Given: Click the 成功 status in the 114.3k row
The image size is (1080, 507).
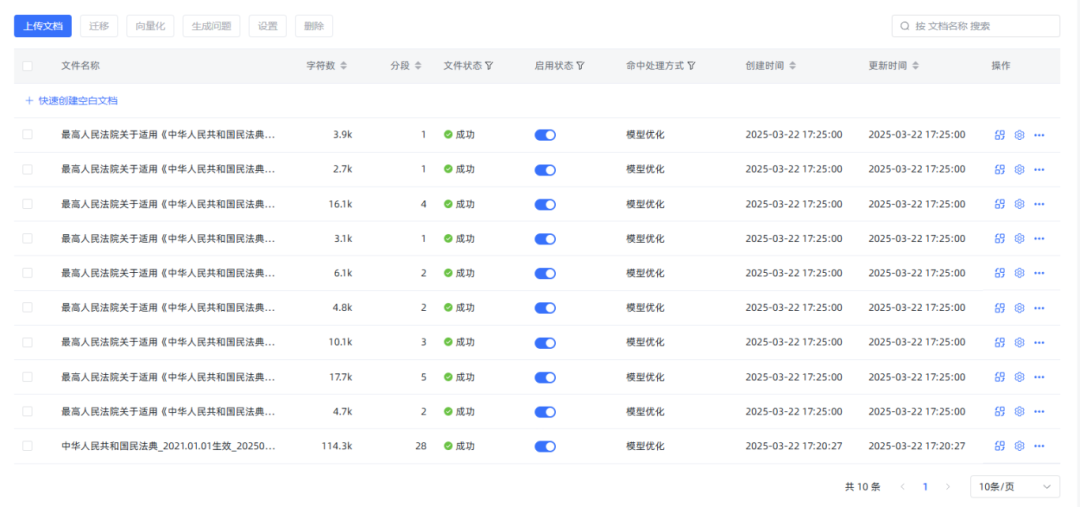Looking at the screenshot, I should click(459, 446).
